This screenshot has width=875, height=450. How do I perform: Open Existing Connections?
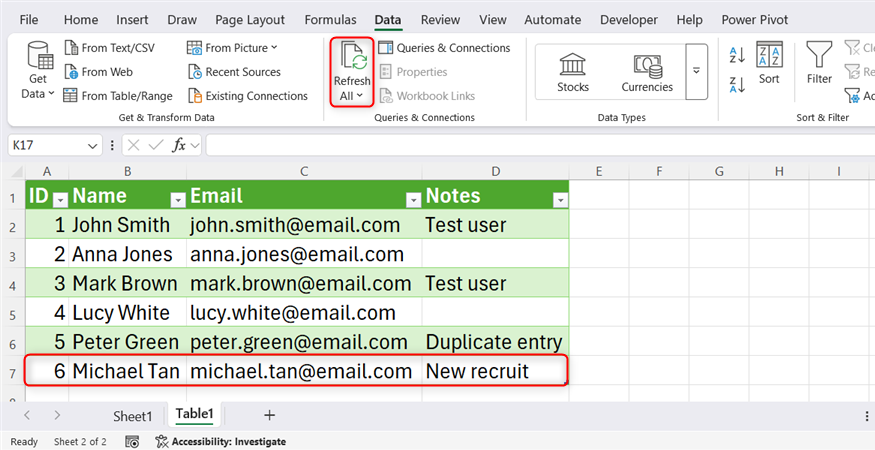click(x=247, y=96)
